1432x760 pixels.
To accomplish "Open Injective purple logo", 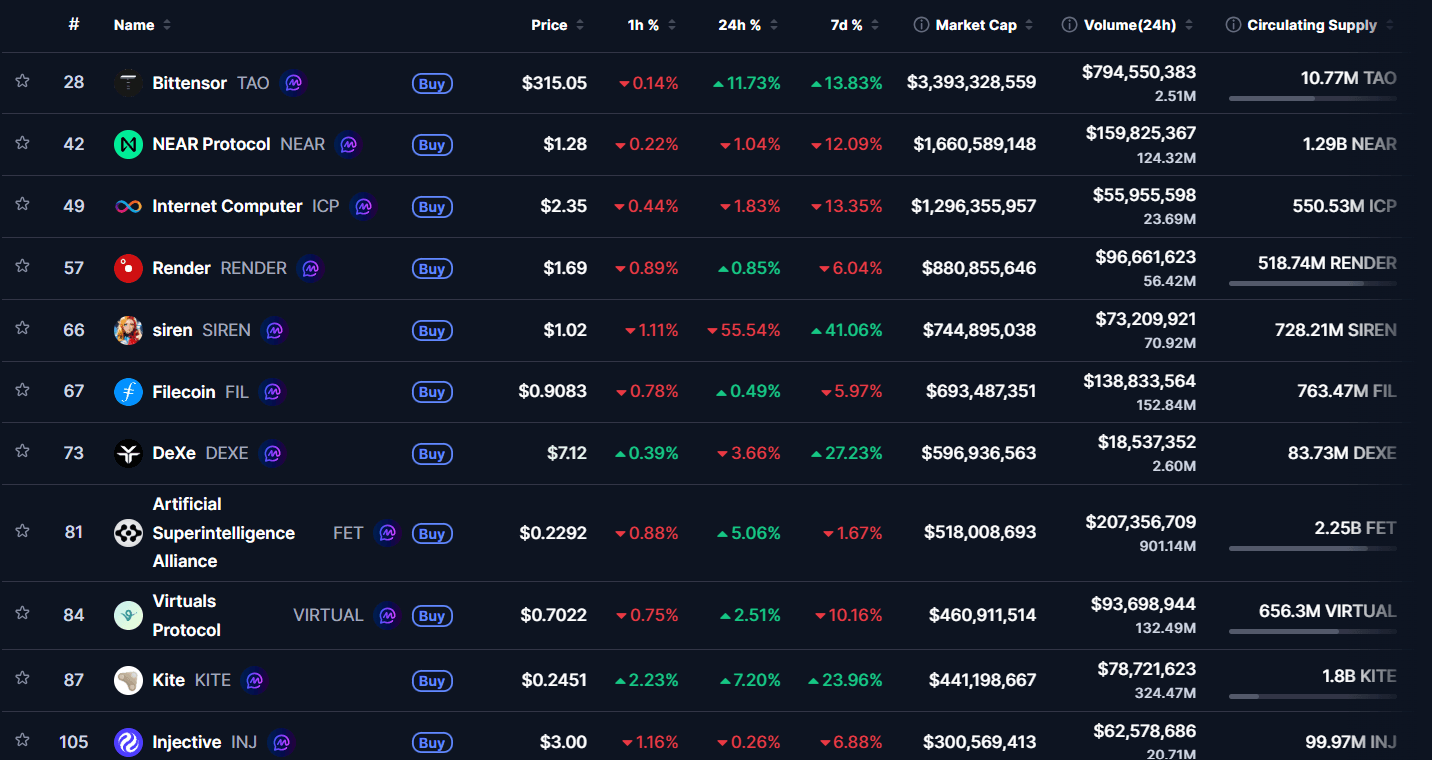I will click(128, 742).
